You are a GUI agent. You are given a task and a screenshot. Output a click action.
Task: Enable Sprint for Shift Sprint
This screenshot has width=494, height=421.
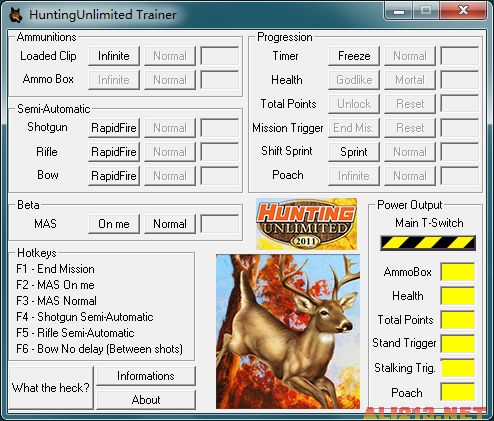pos(354,152)
